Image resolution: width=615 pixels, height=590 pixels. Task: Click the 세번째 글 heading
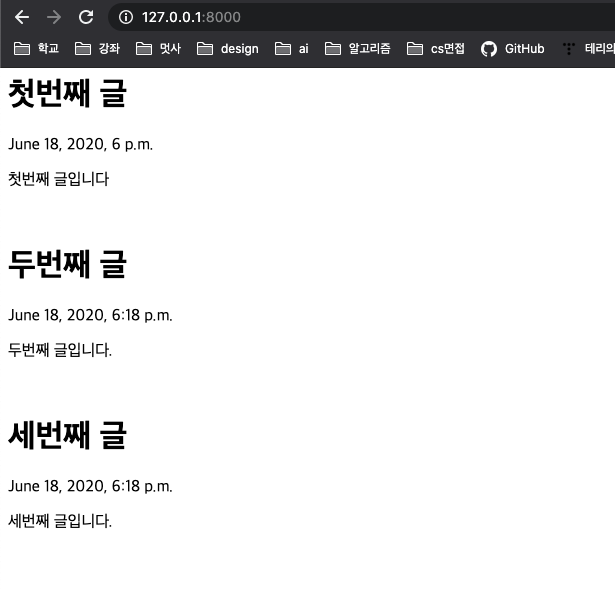[67, 435]
